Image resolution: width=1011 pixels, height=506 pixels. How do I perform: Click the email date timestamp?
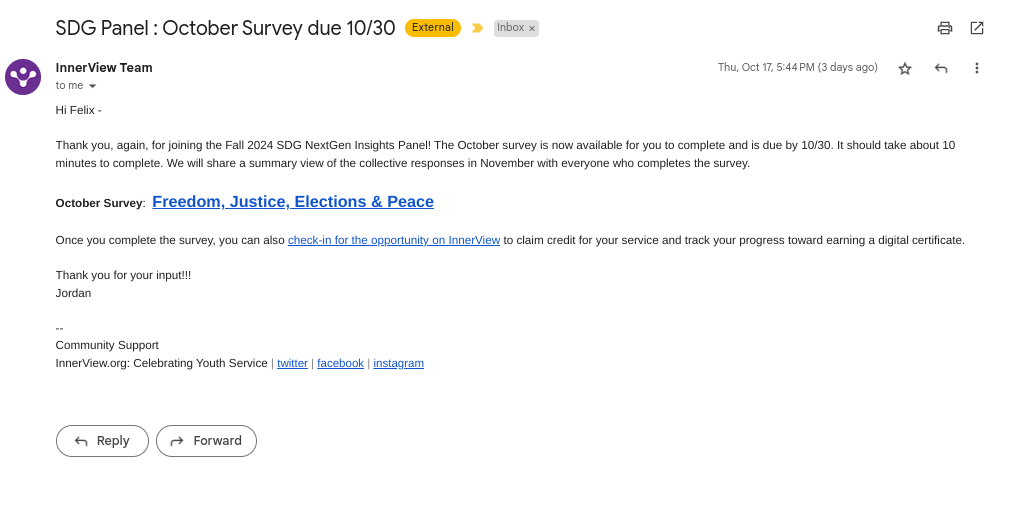[x=797, y=68]
